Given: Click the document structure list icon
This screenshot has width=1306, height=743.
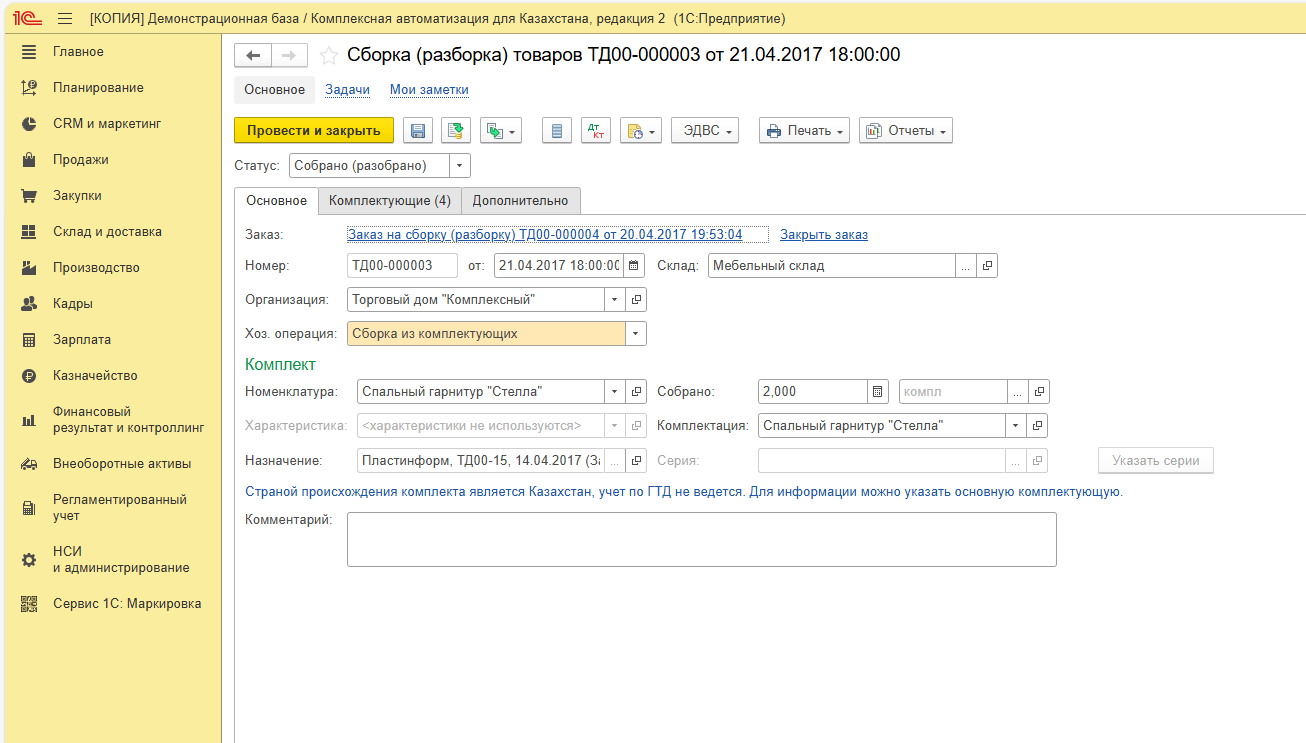Looking at the screenshot, I should pos(557,131).
